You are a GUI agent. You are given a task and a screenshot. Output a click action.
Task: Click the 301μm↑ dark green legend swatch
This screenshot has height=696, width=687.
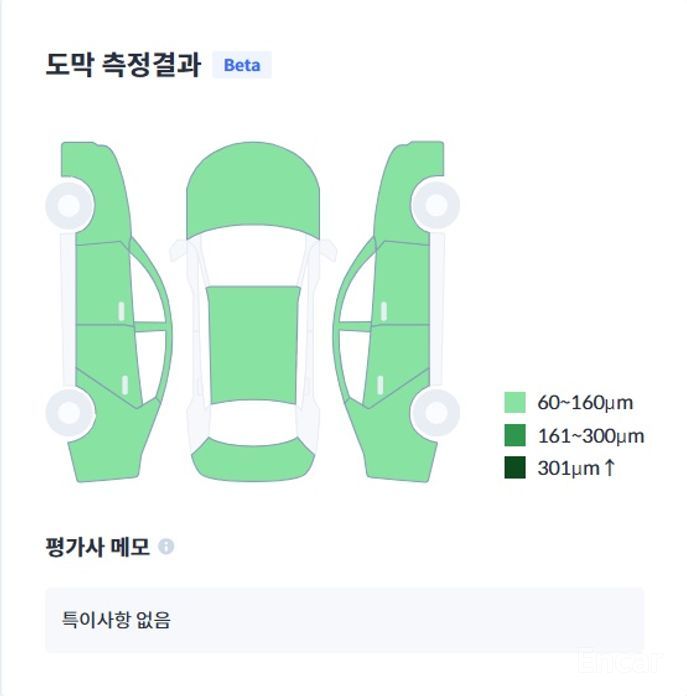[515, 467]
